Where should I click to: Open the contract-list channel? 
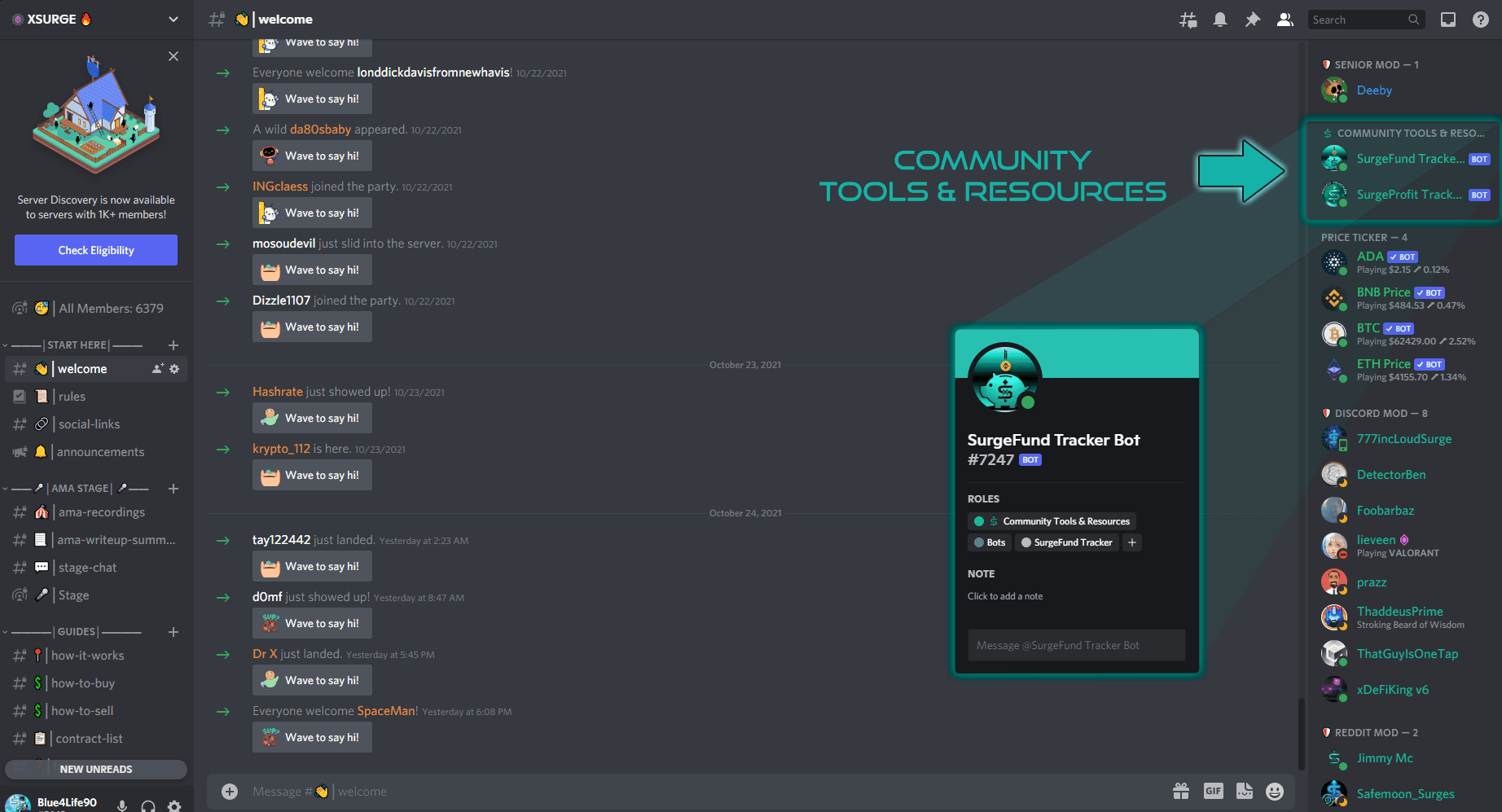coord(96,739)
